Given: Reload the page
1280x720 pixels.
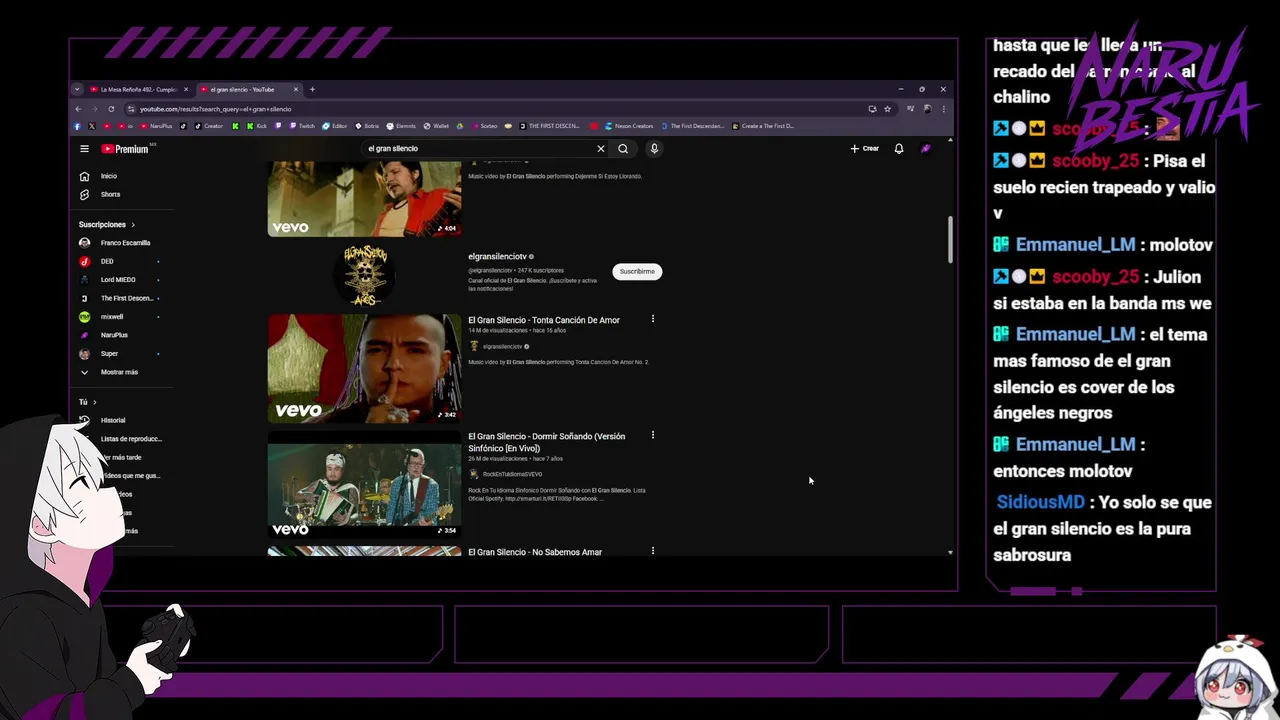Looking at the screenshot, I should tap(111, 109).
